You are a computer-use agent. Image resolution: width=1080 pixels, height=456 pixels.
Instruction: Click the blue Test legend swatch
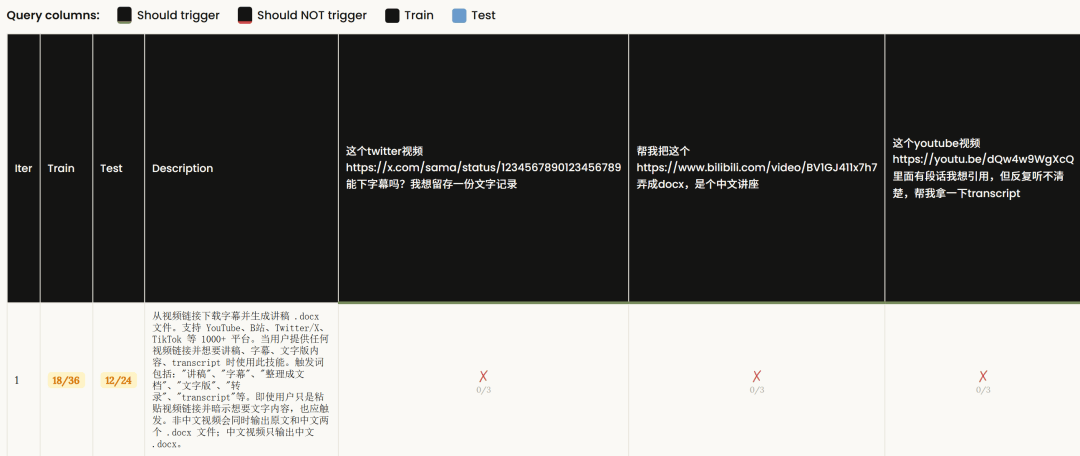coord(459,16)
